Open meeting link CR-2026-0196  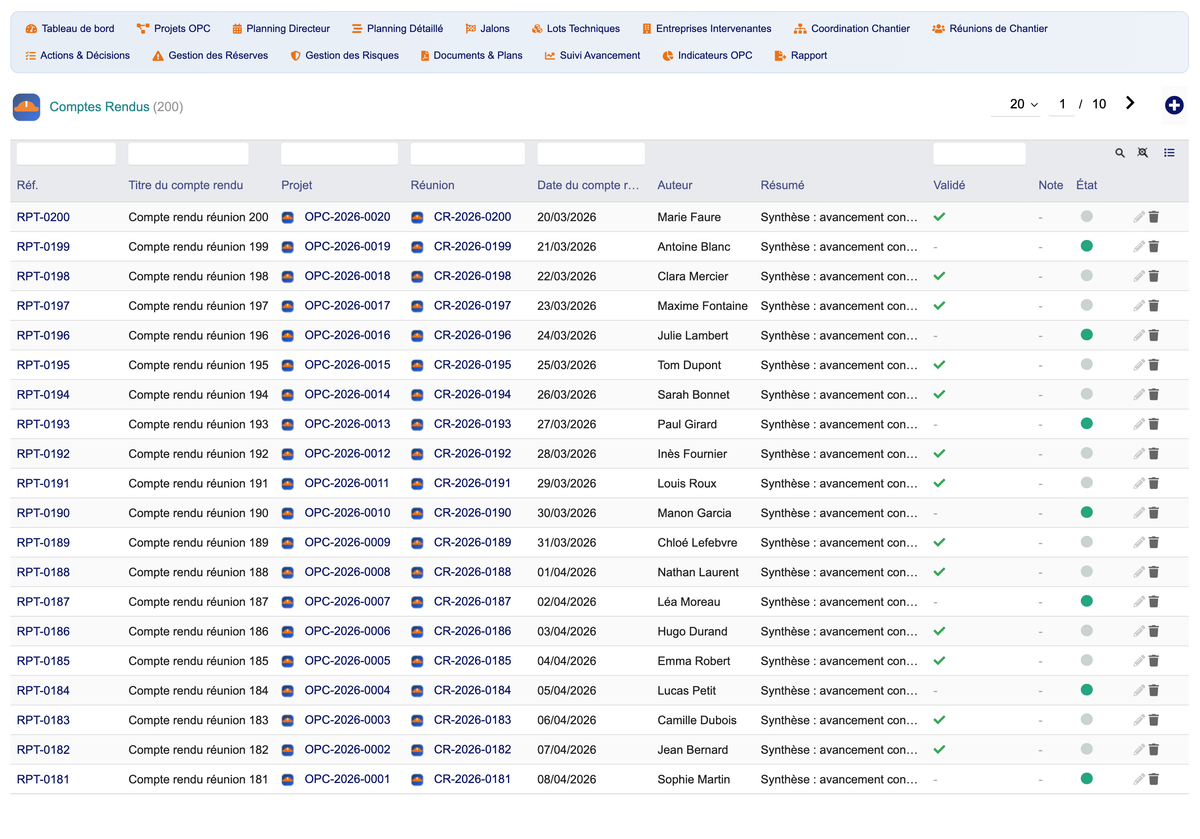click(x=472, y=335)
